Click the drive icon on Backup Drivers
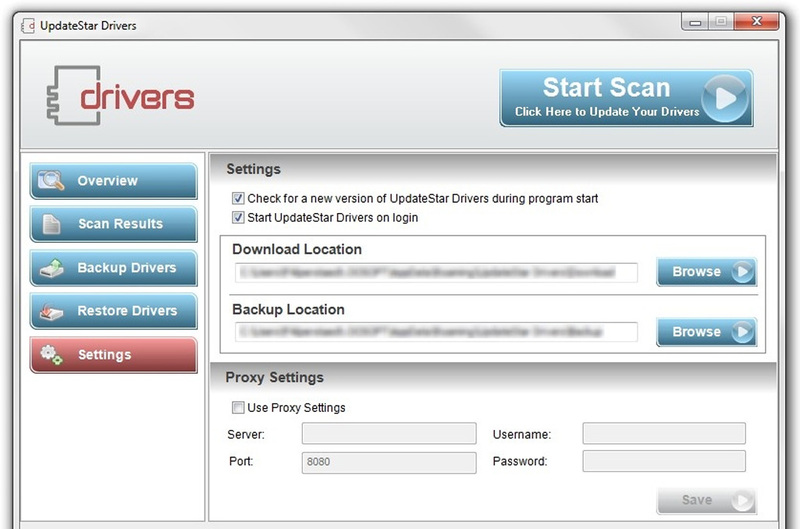Image resolution: width=800 pixels, height=529 pixels. (52, 268)
